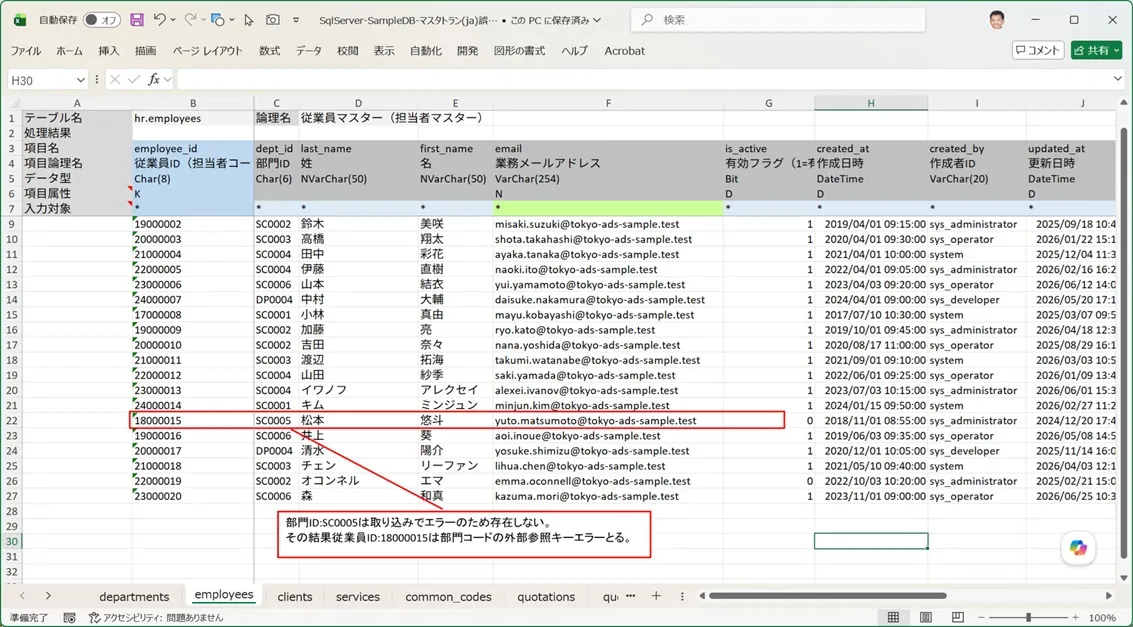Screen dimensions: 1133x627
Task: Go to next sheet with right arrow
Action: click(x=48, y=596)
